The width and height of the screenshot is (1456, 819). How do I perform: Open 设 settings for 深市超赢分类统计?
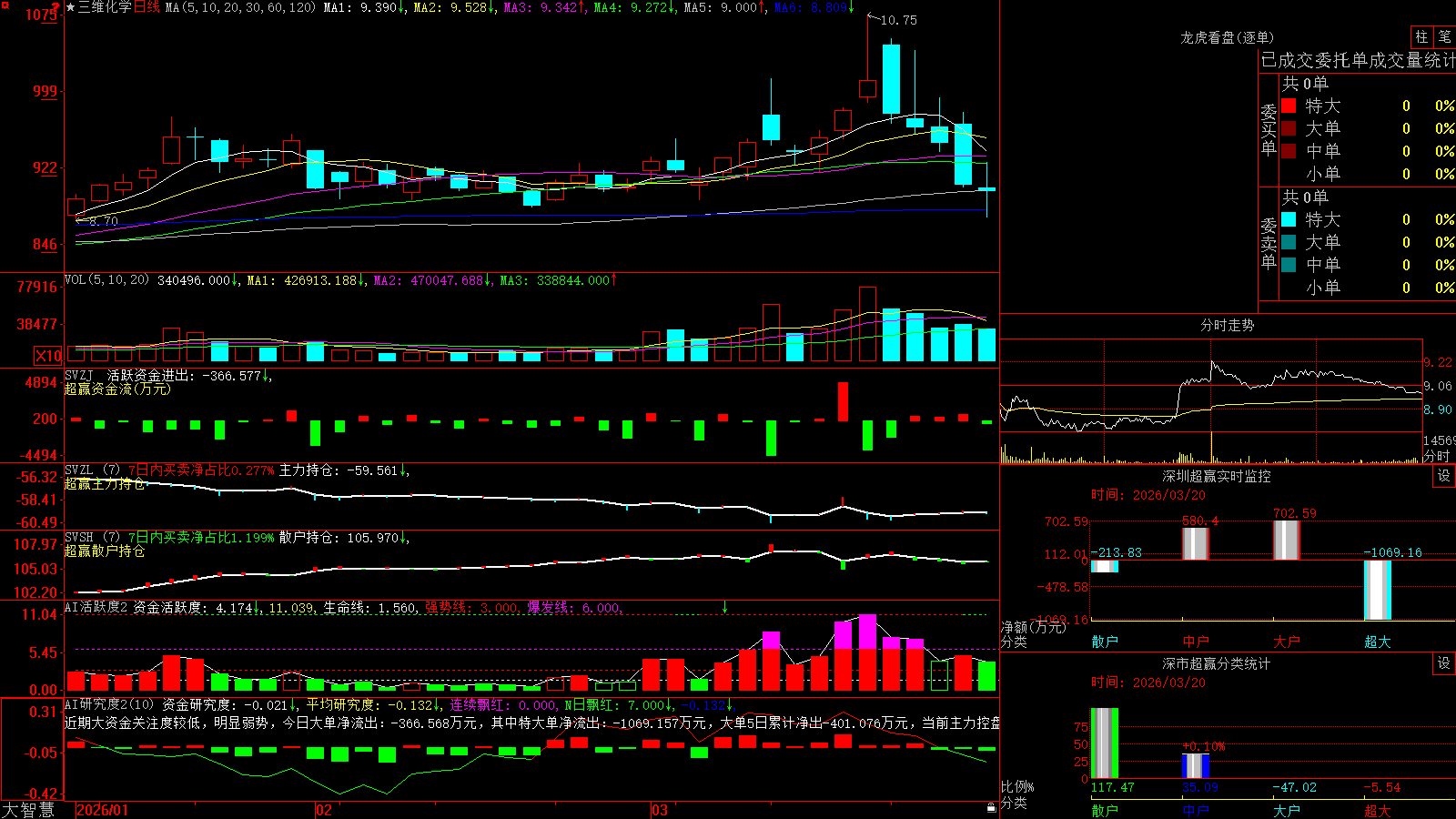click(1444, 663)
